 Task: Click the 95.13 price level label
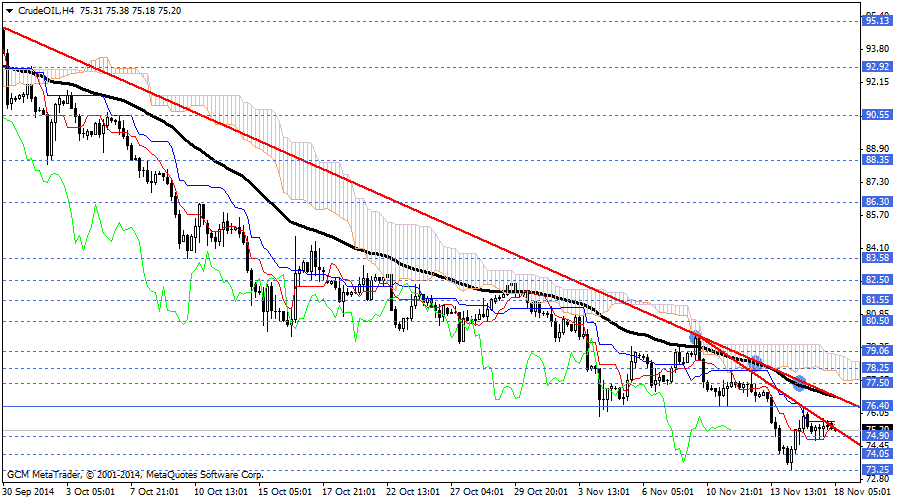point(878,20)
